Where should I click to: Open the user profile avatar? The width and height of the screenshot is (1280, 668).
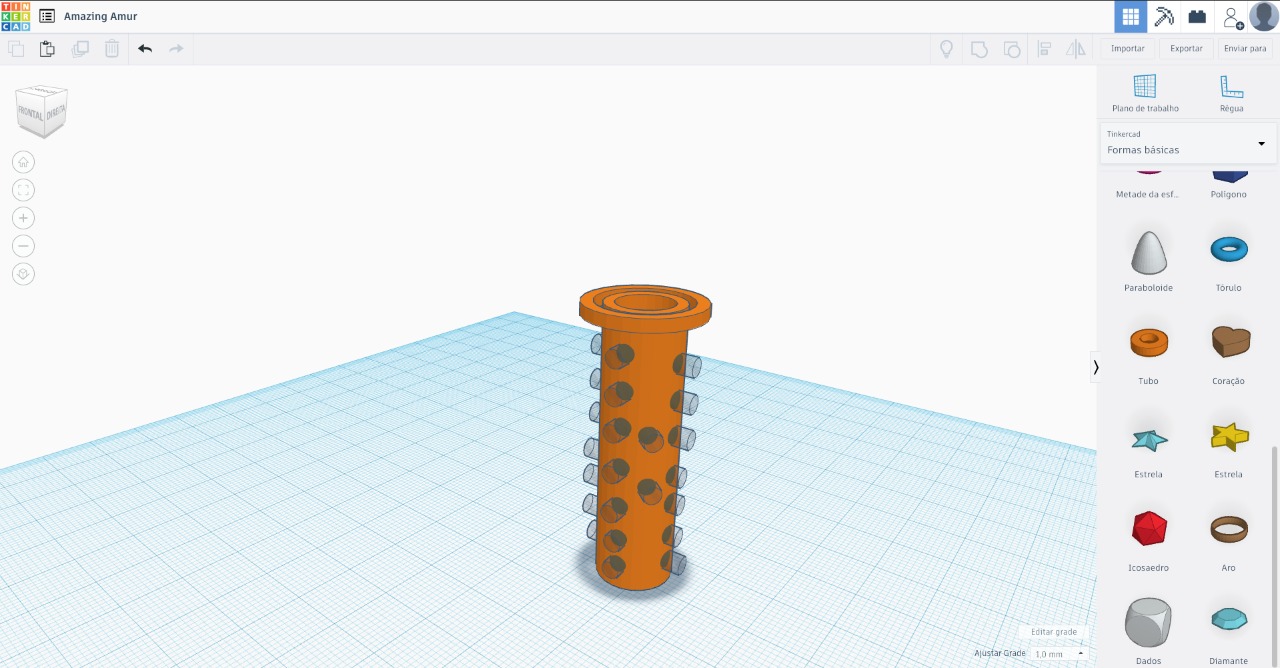point(1264,16)
